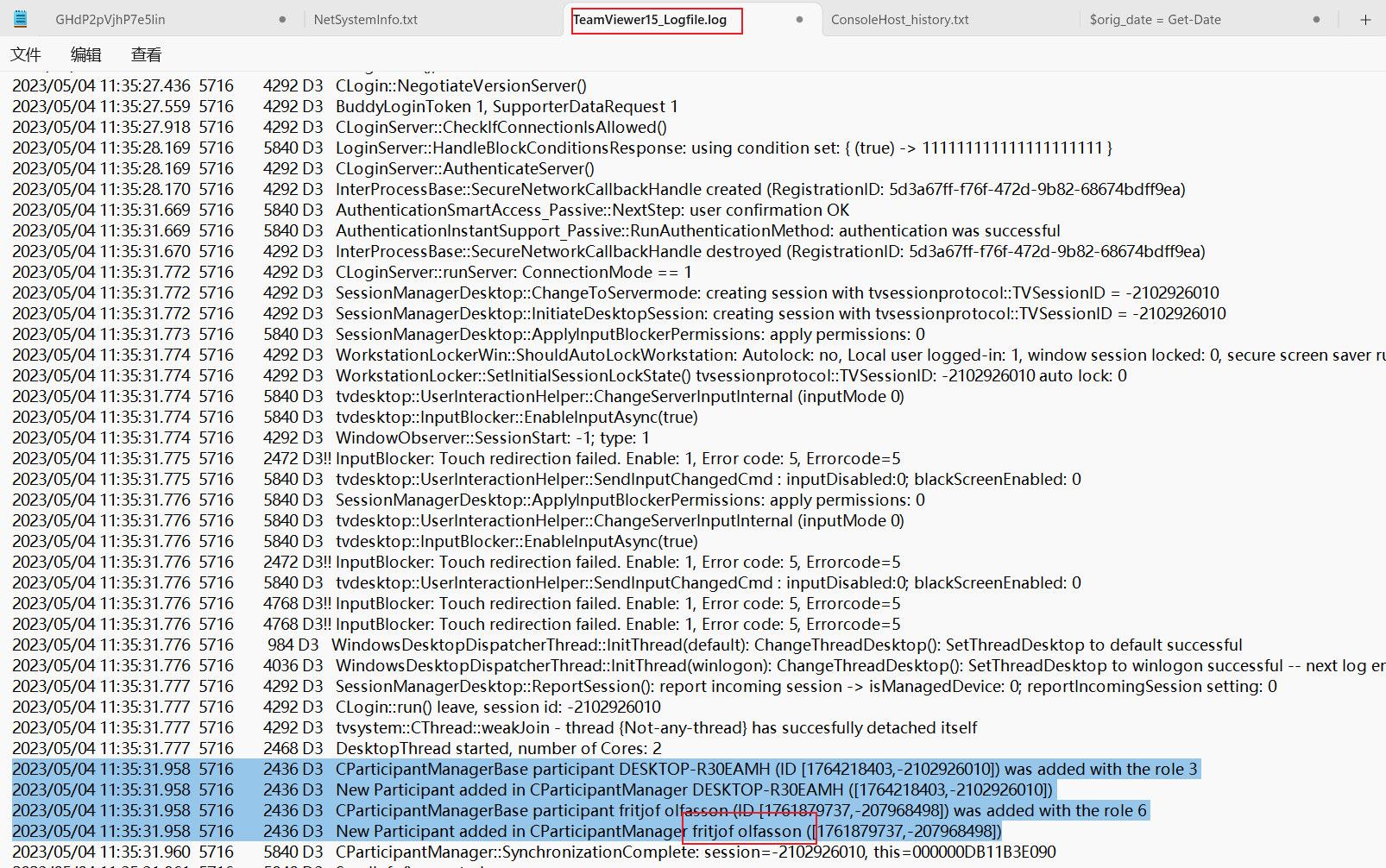Click the HandleBlockConditionsResponse log line

[563, 148]
